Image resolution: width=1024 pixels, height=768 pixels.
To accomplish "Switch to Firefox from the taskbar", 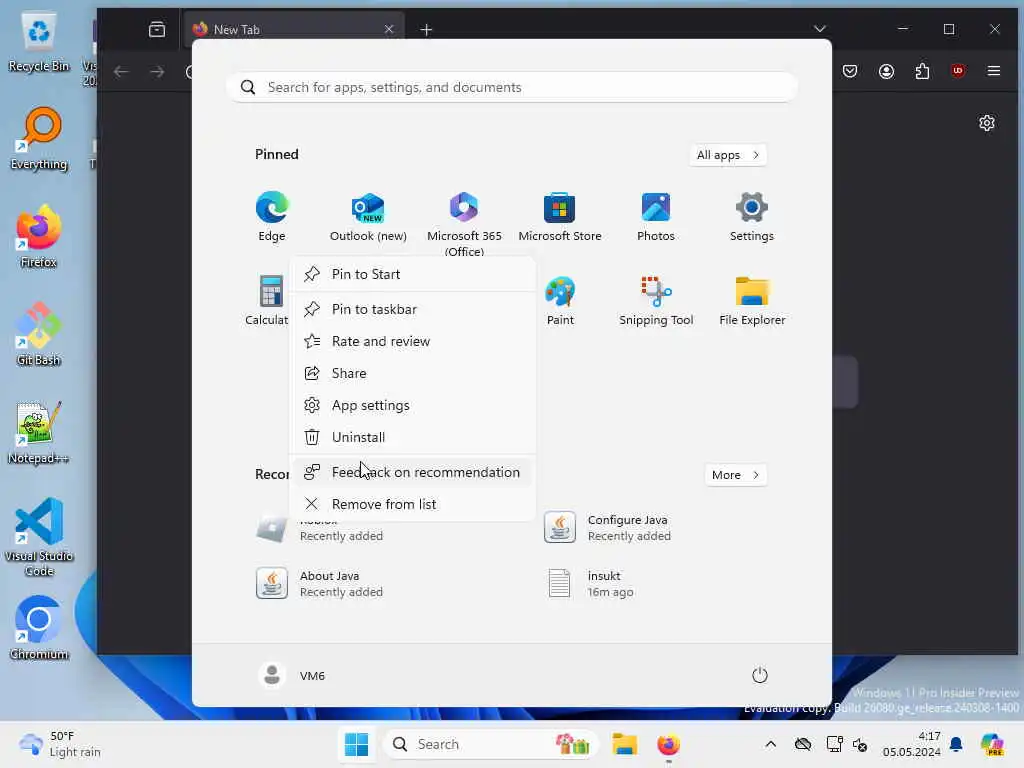I will 668,744.
